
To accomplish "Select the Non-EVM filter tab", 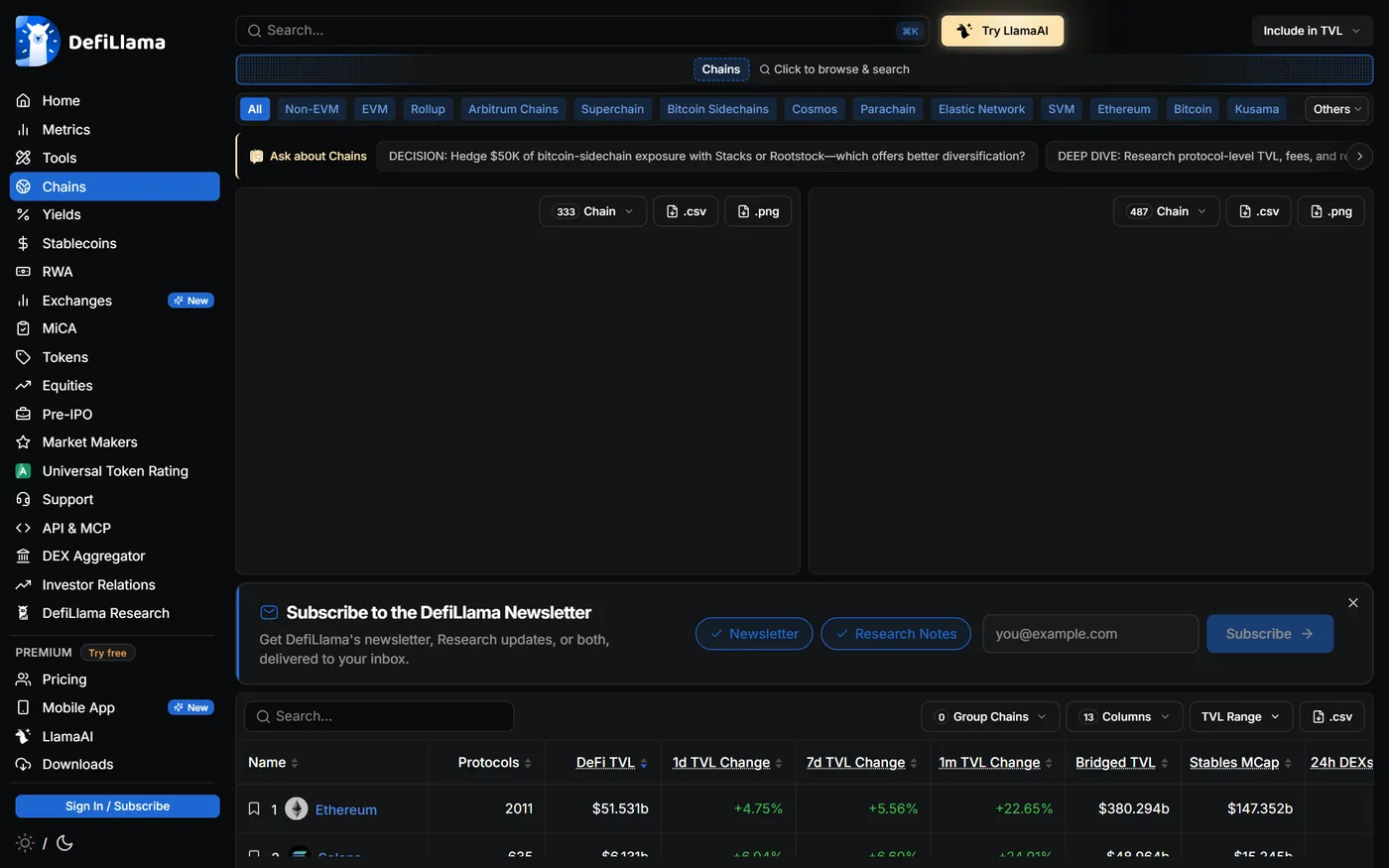I will pos(312,109).
